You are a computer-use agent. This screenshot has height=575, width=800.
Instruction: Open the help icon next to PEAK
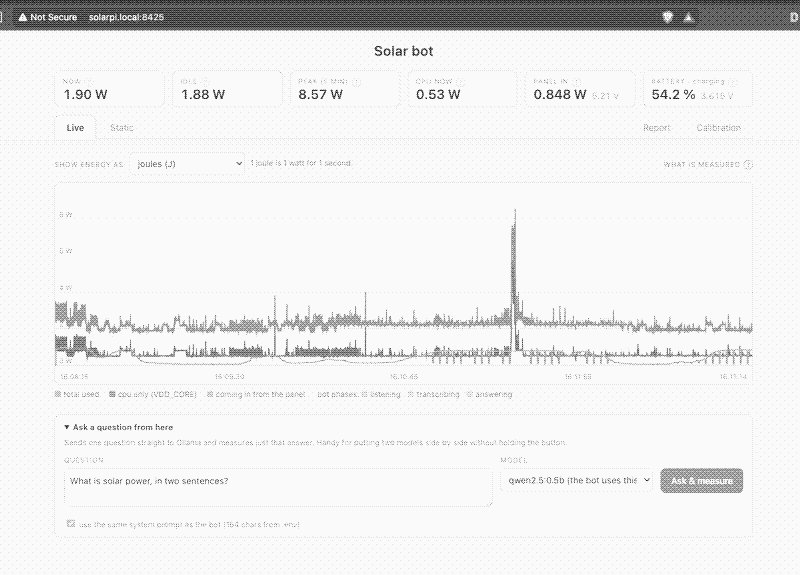(357, 82)
